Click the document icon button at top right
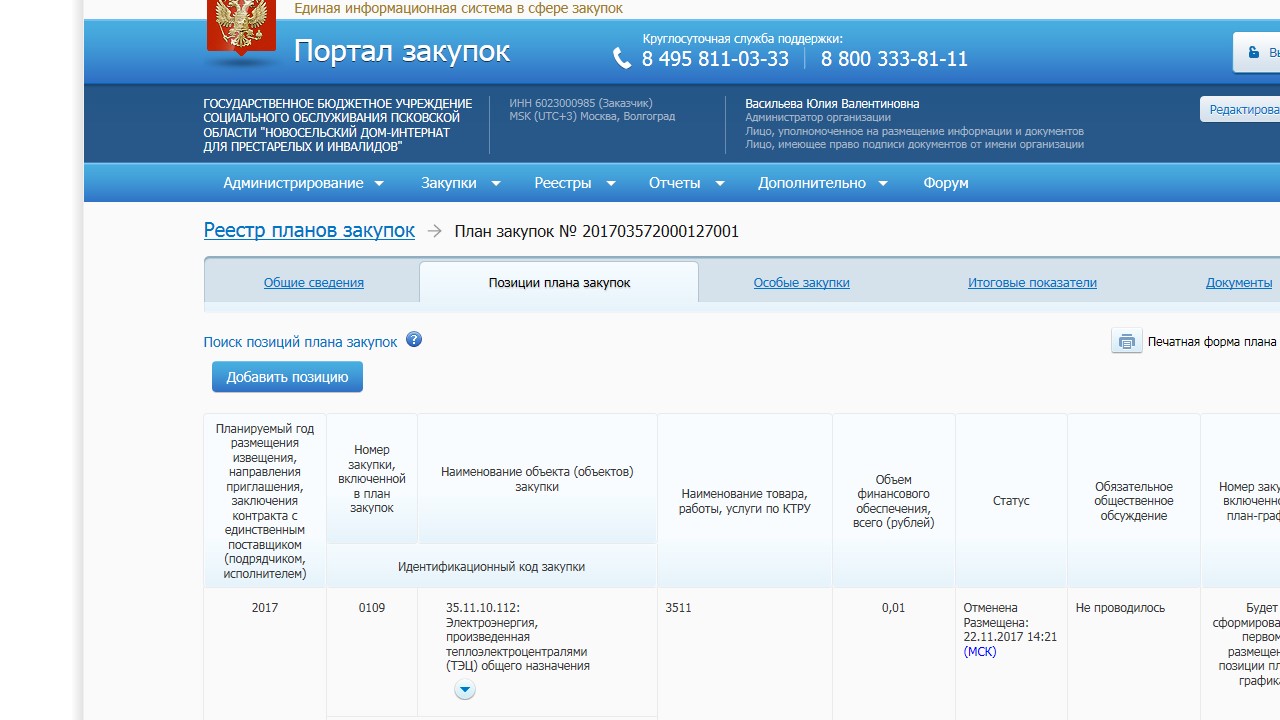Viewport: 1280px width, 720px height. click(x=1253, y=52)
